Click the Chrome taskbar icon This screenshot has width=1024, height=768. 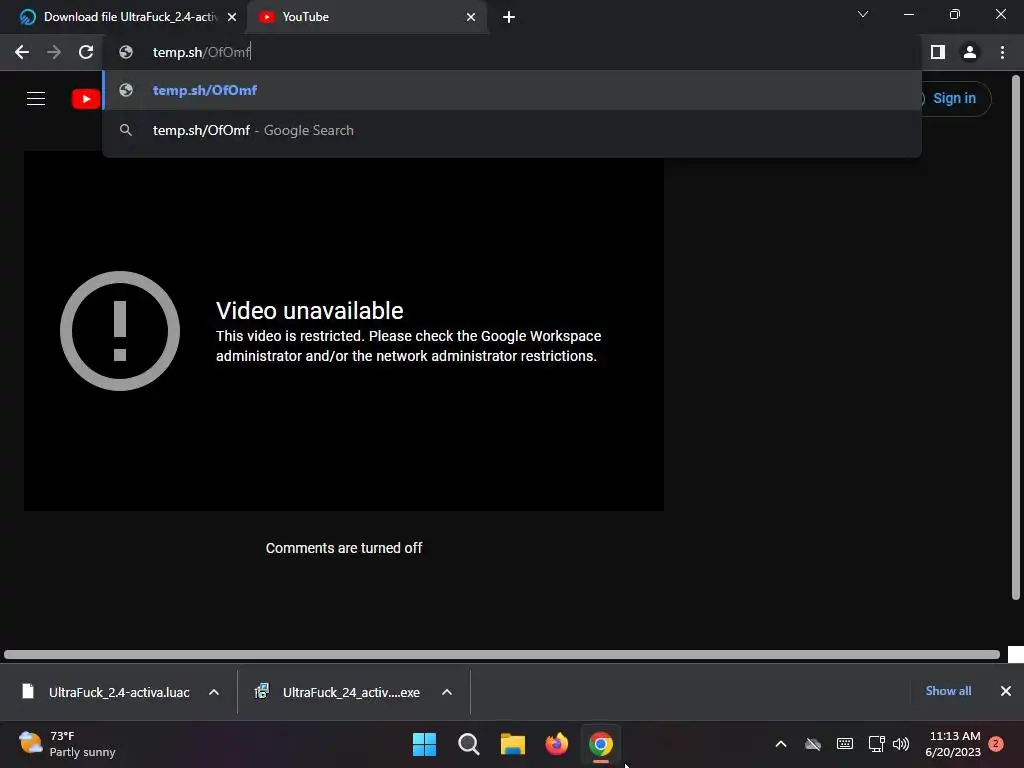coord(601,744)
